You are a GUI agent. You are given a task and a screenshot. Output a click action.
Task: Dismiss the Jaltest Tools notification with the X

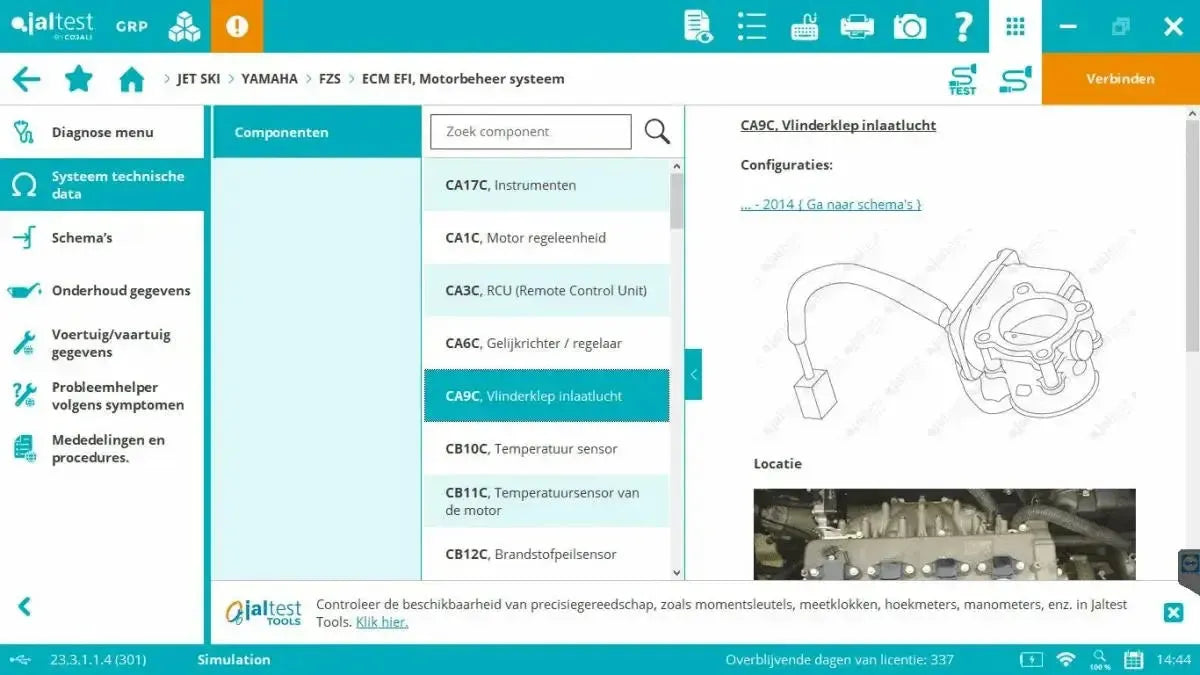pyautogui.click(x=1171, y=610)
